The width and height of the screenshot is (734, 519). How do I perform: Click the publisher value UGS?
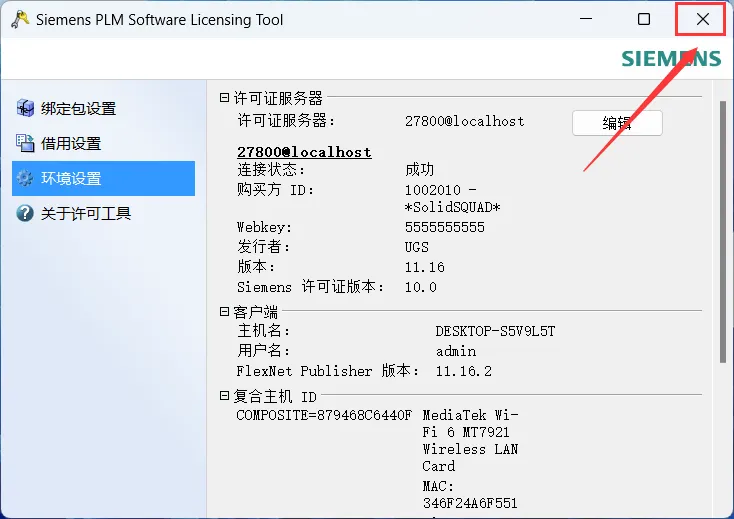click(417, 247)
